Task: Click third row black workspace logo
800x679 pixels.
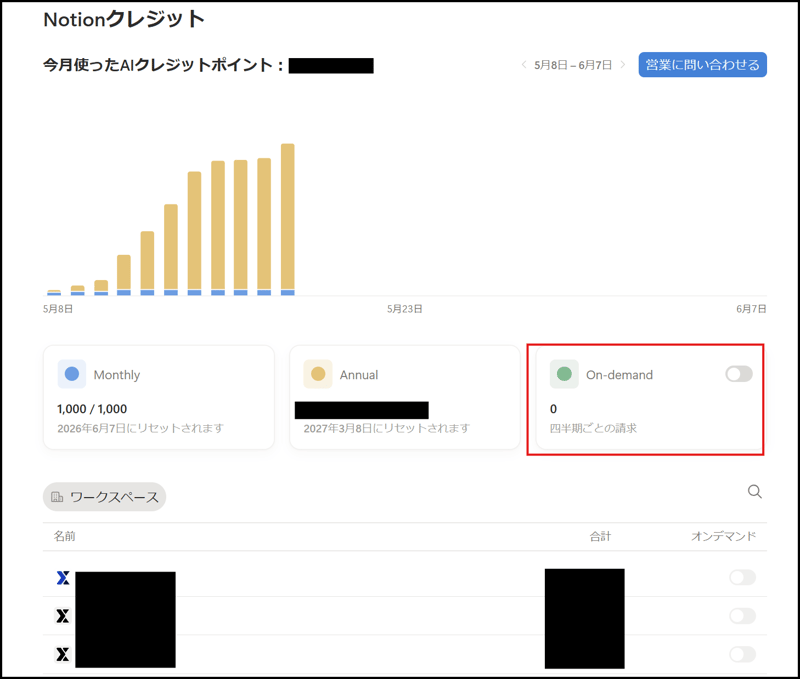Action: click(63, 654)
